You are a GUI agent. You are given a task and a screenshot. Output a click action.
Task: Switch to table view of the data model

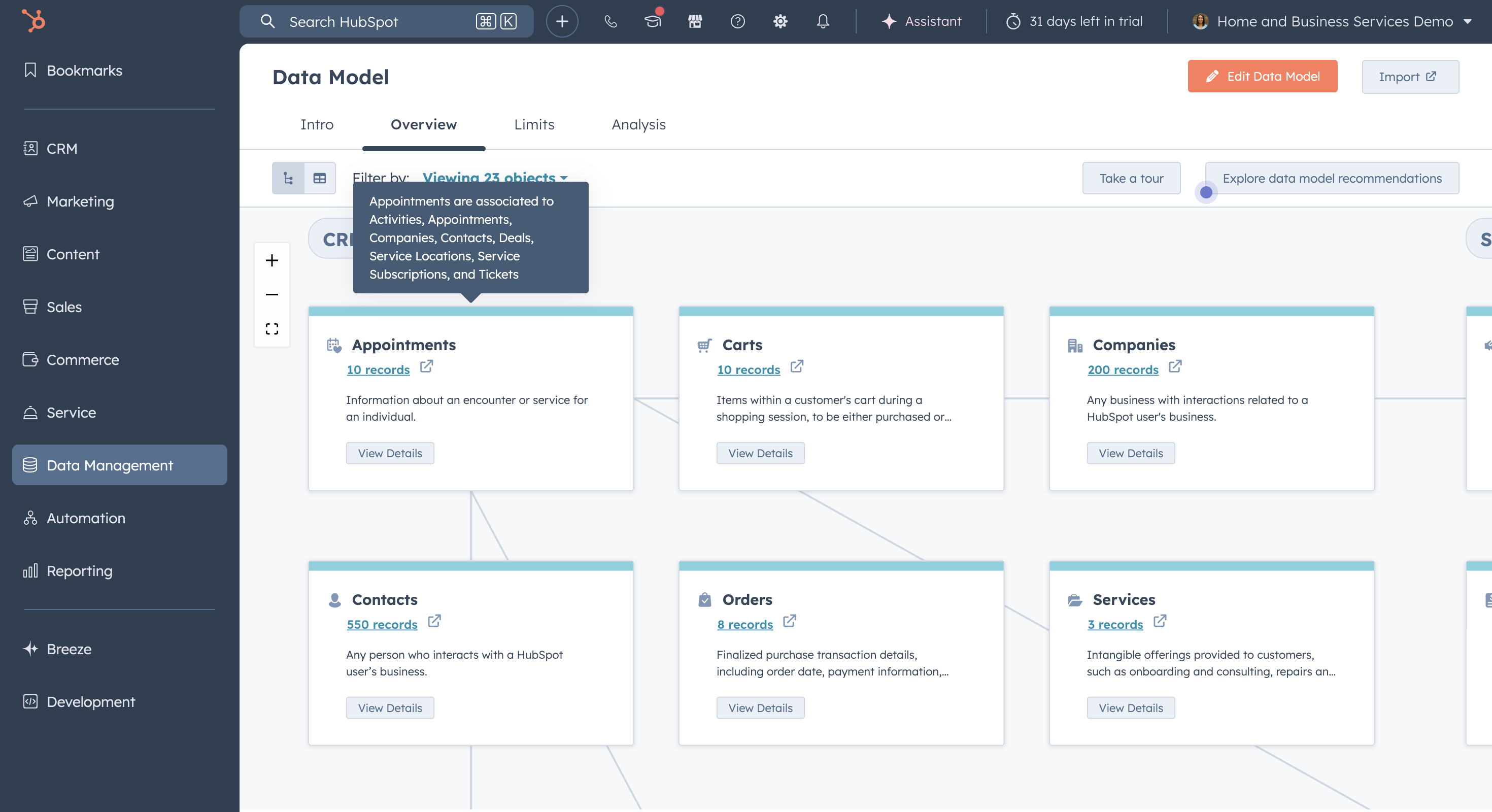(x=320, y=178)
